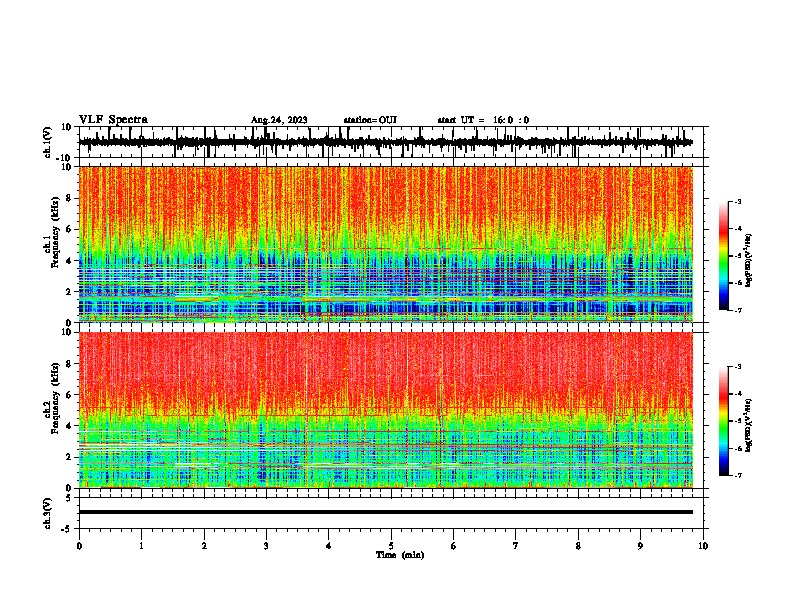The height and width of the screenshot is (612, 792).
Task: Click the "-3" tick on ch.2 colorbar
Action: coord(738,367)
